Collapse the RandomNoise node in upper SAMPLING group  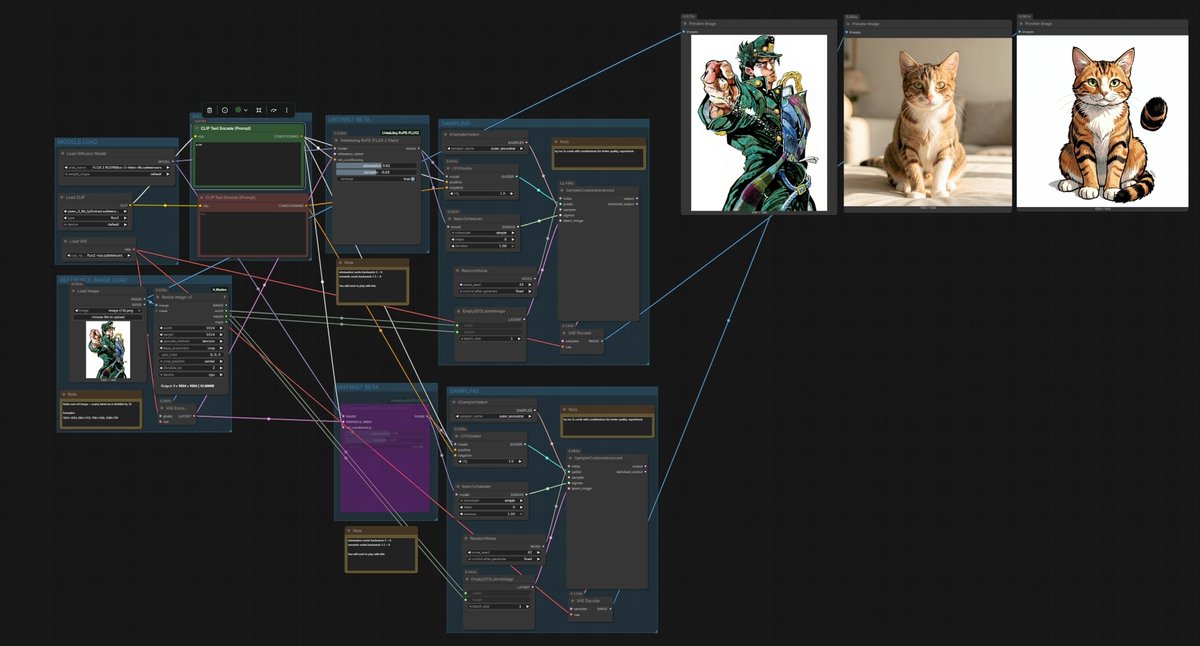(x=456, y=271)
